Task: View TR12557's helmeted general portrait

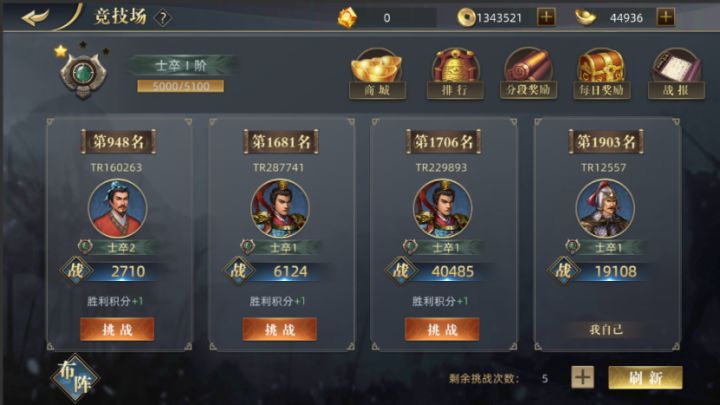Action: pyautogui.click(x=605, y=208)
